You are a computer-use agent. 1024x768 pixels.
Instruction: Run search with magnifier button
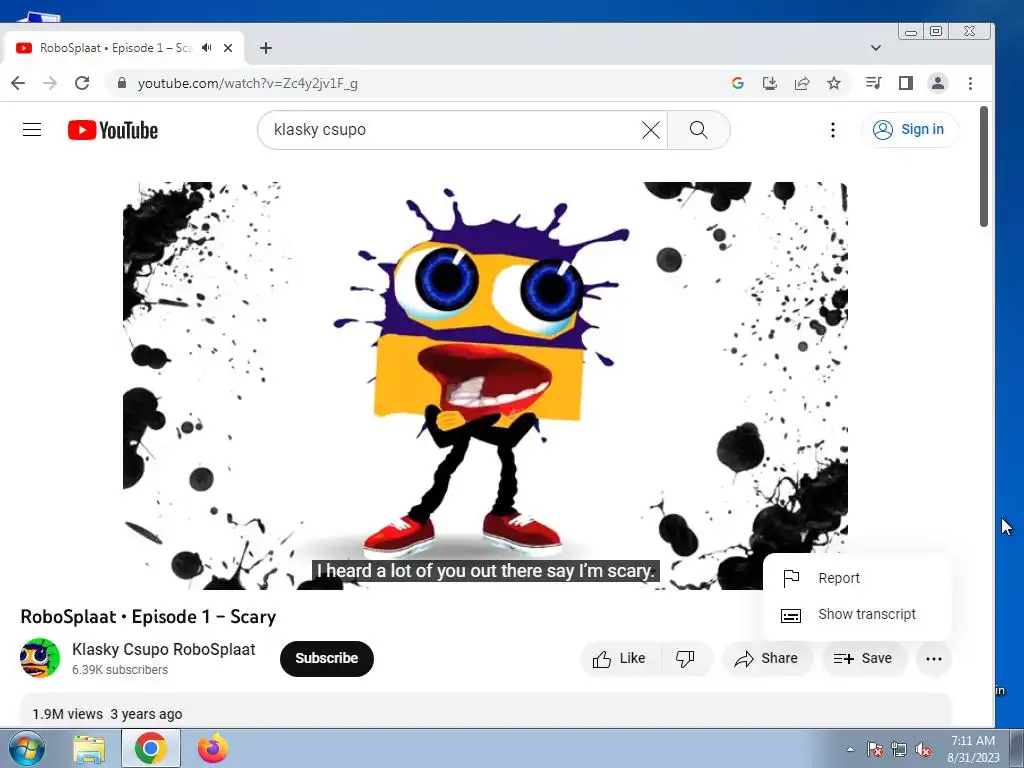coord(698,130)
